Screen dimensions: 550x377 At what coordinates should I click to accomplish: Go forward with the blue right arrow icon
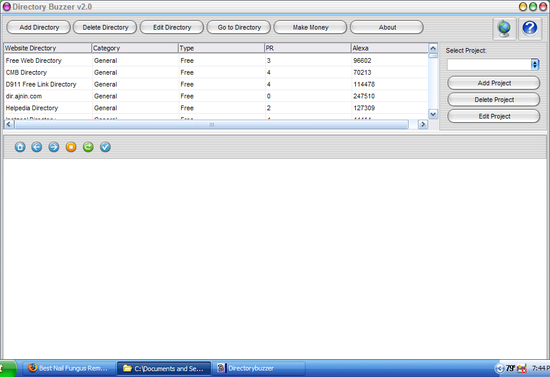(54, 147)
